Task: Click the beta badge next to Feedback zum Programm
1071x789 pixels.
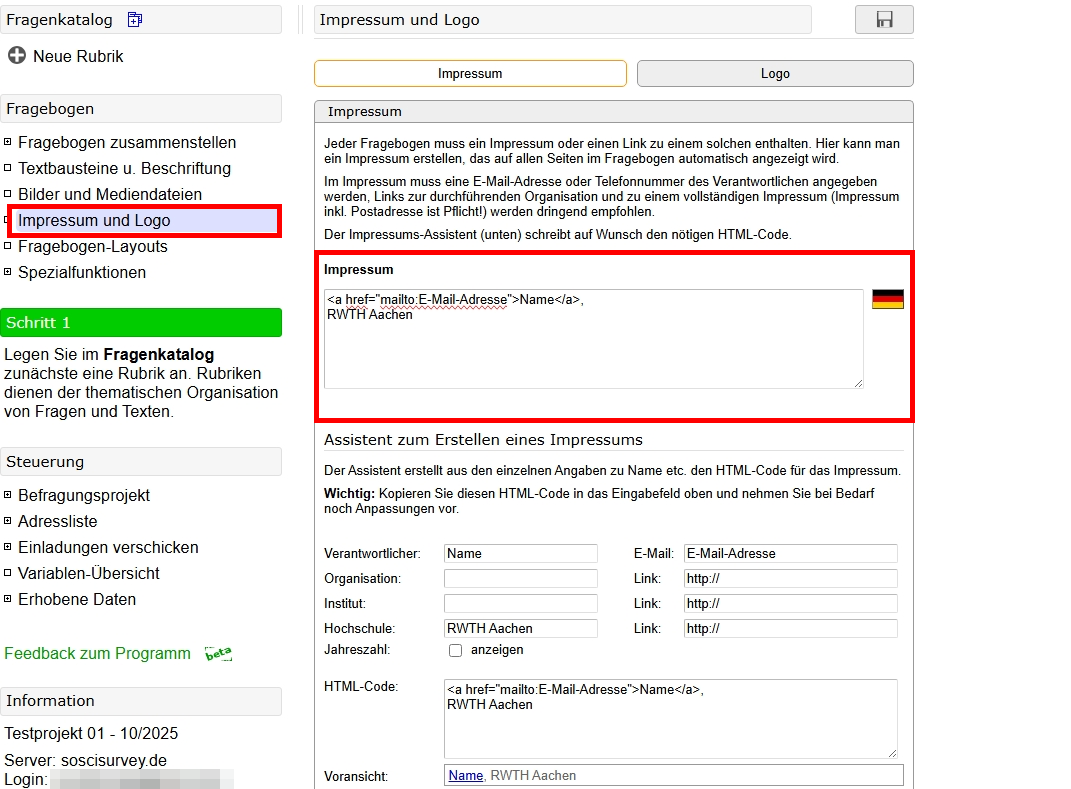Action: 218,652
